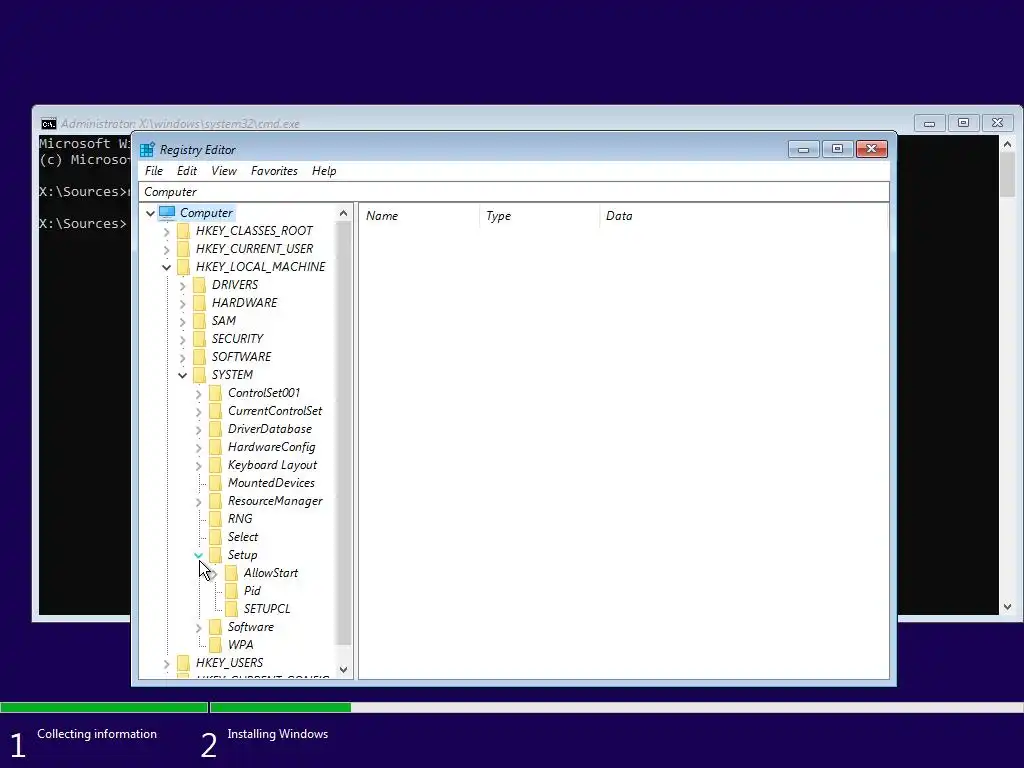Click the SETUPCL folder icon
The width and height of the screenshot is (1024, 768).
click(232, 609)
